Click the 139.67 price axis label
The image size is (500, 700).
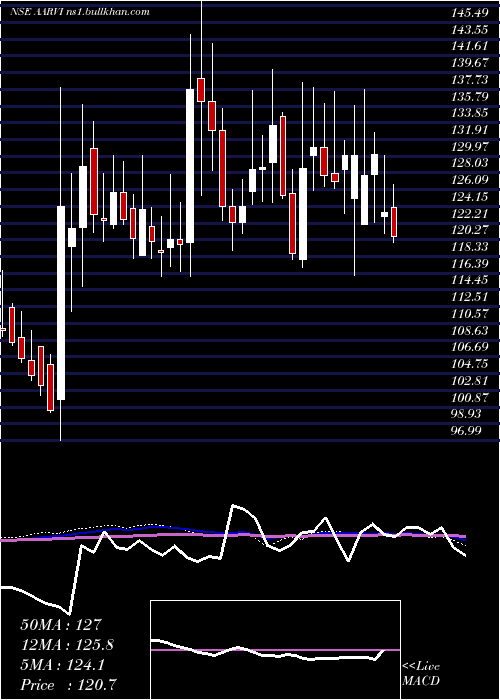(x=469, y=63)
